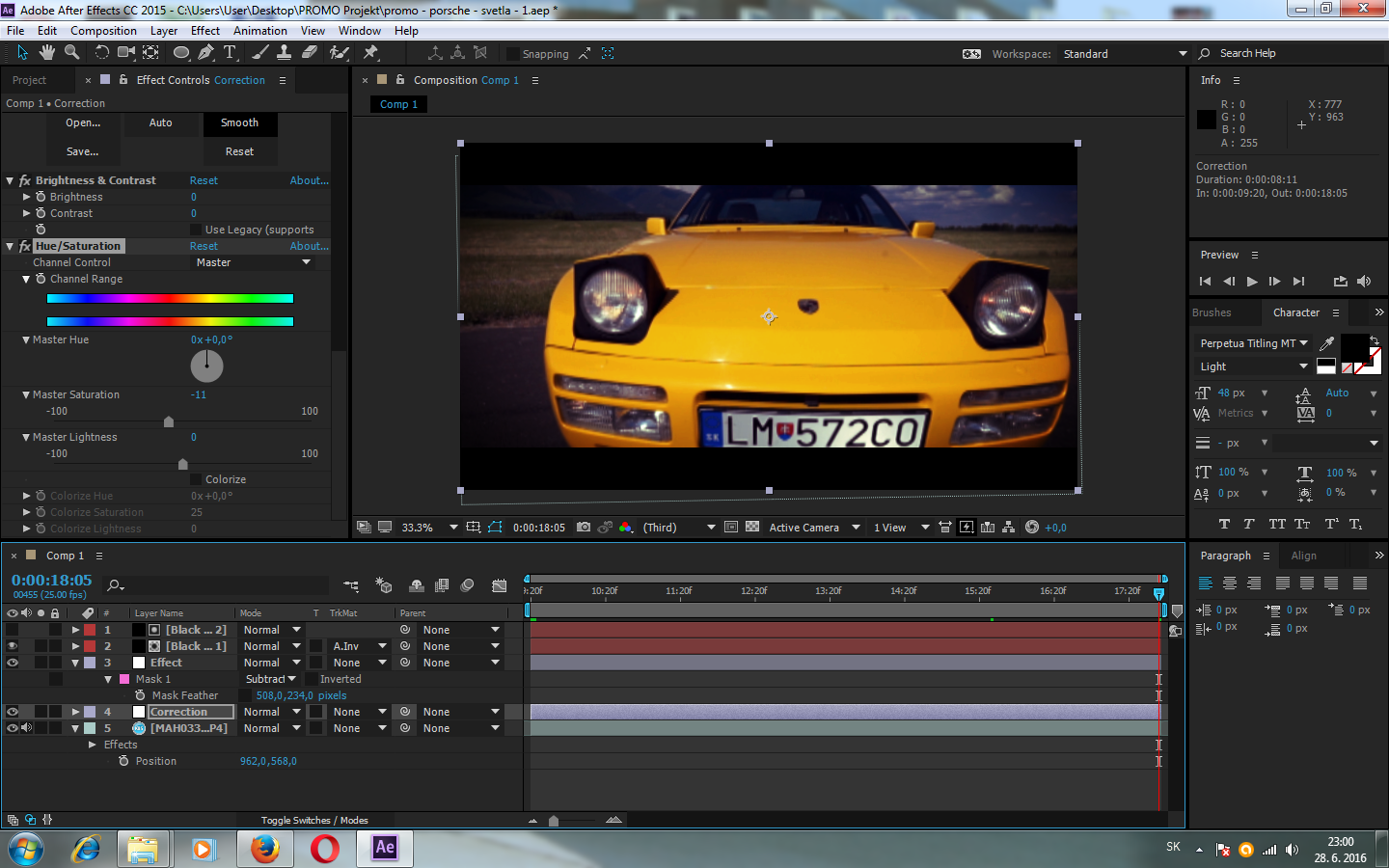Choose the Rotation tool

[x=101, y=53]
